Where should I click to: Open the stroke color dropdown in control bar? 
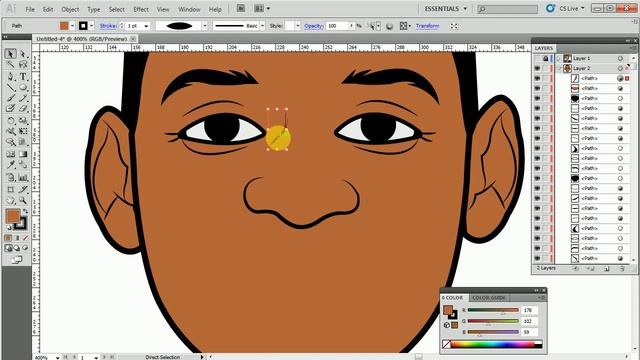91,26
